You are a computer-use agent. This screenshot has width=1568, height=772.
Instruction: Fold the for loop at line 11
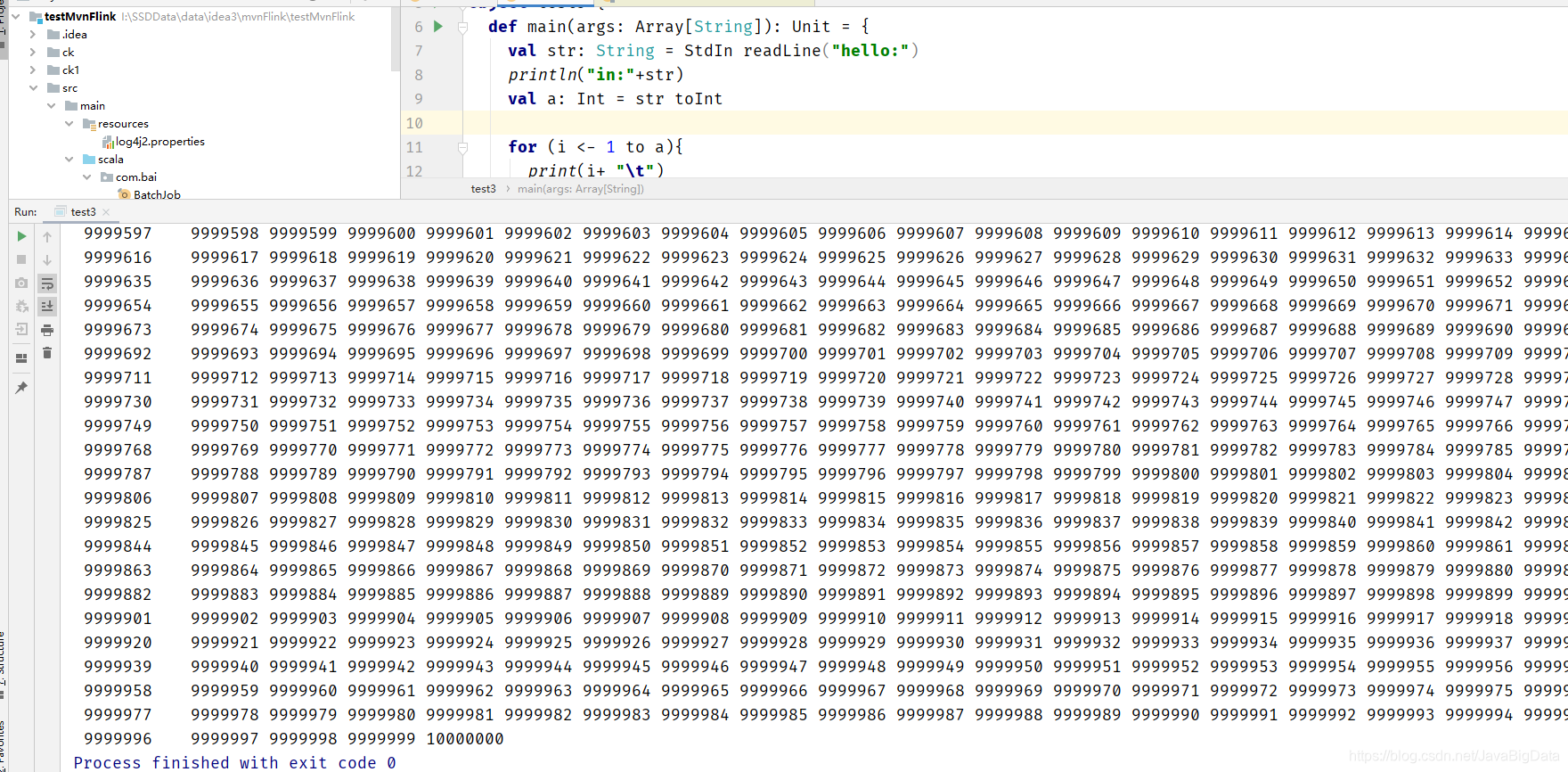pos(462,147)
